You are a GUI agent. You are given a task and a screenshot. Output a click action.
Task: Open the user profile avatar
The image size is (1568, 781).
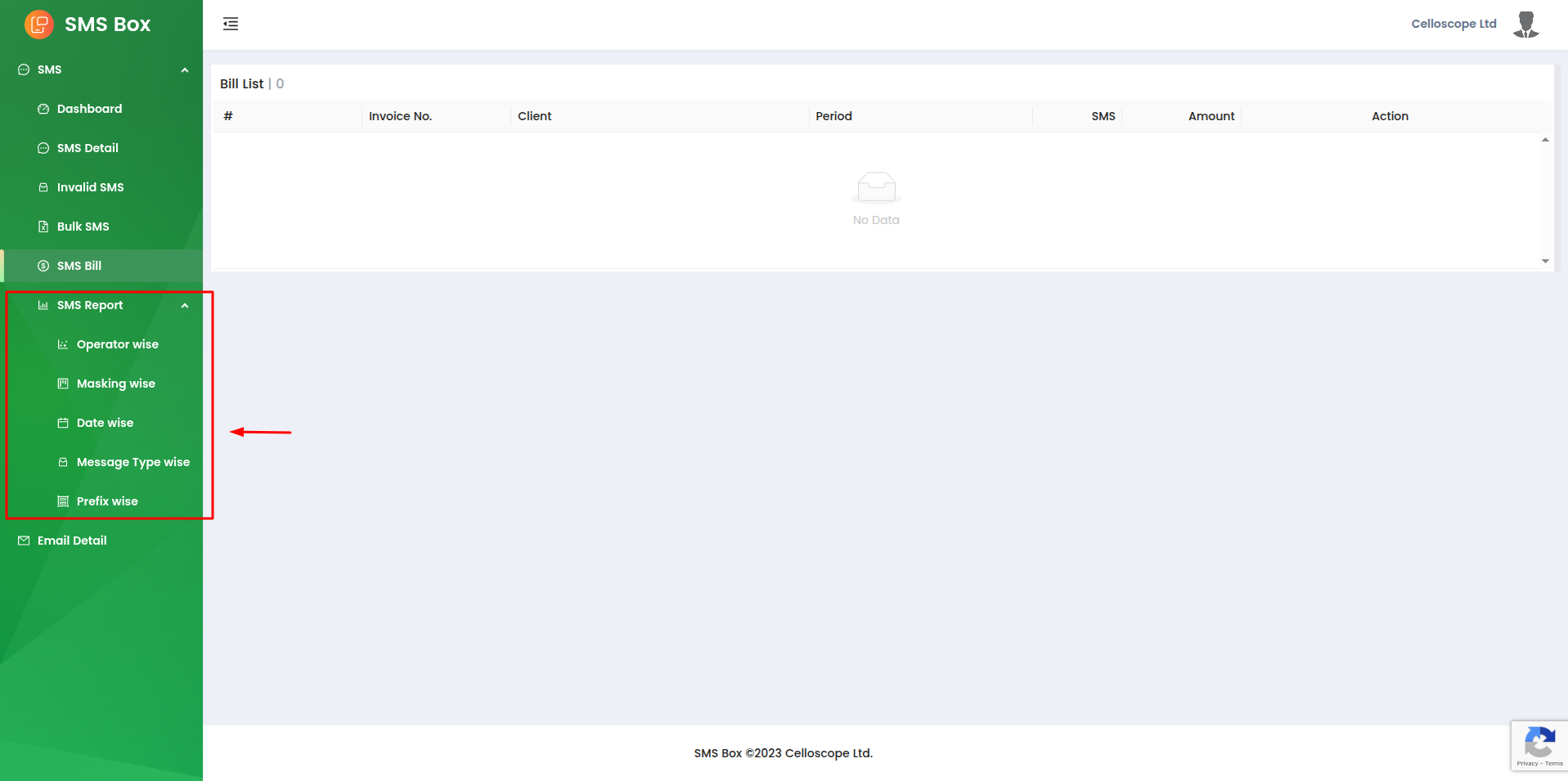1525,25
